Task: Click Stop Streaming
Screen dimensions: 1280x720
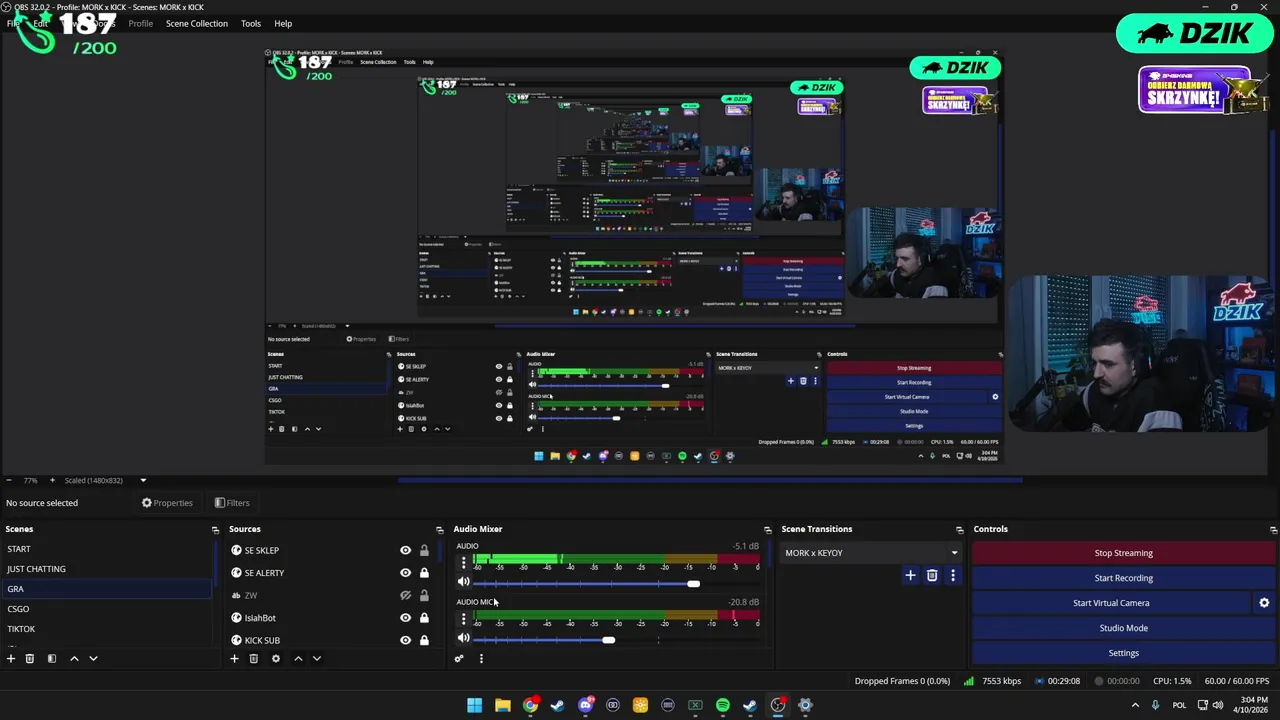Action: tap(1123, 553)
